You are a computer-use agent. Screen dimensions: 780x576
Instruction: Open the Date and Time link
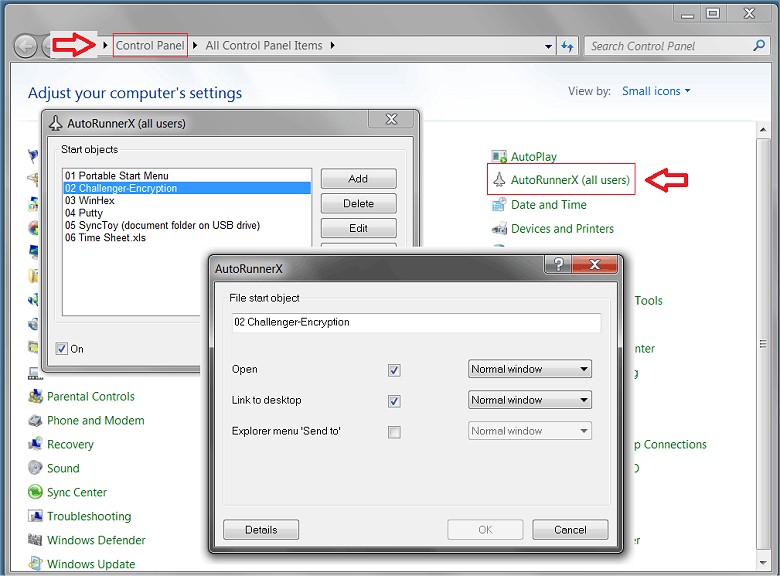coord(549,204)
